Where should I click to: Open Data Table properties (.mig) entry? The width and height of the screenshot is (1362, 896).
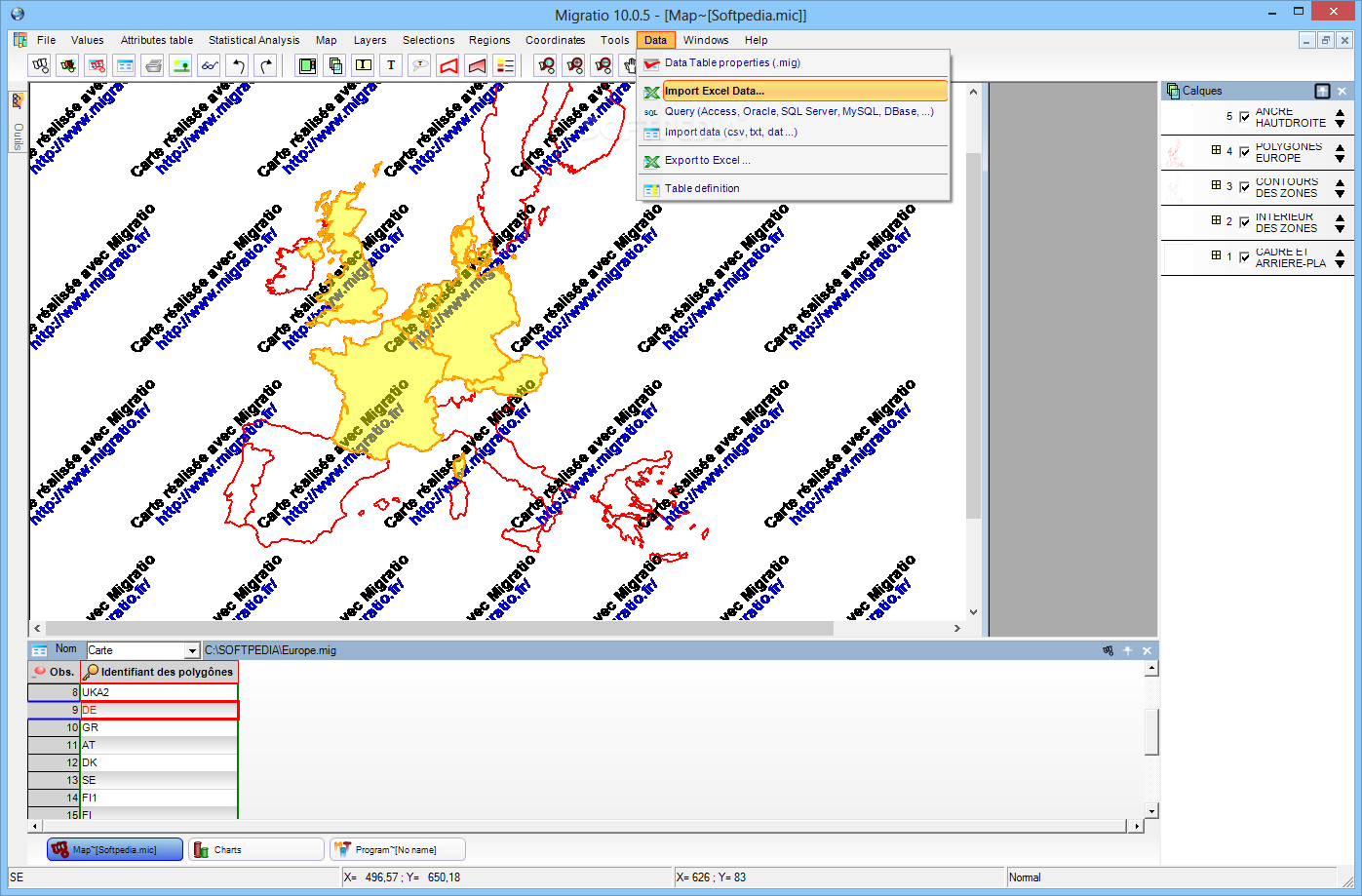tap(793, 62)
